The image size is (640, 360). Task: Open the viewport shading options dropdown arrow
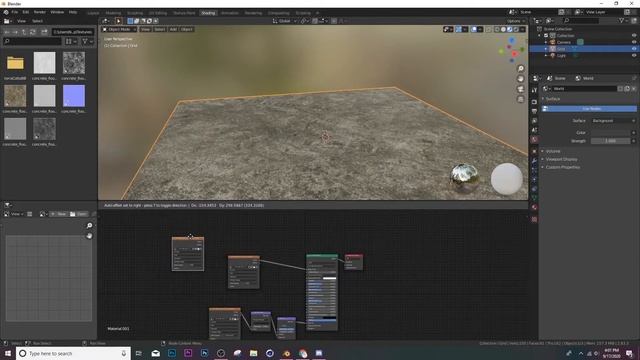coord(522,29)
